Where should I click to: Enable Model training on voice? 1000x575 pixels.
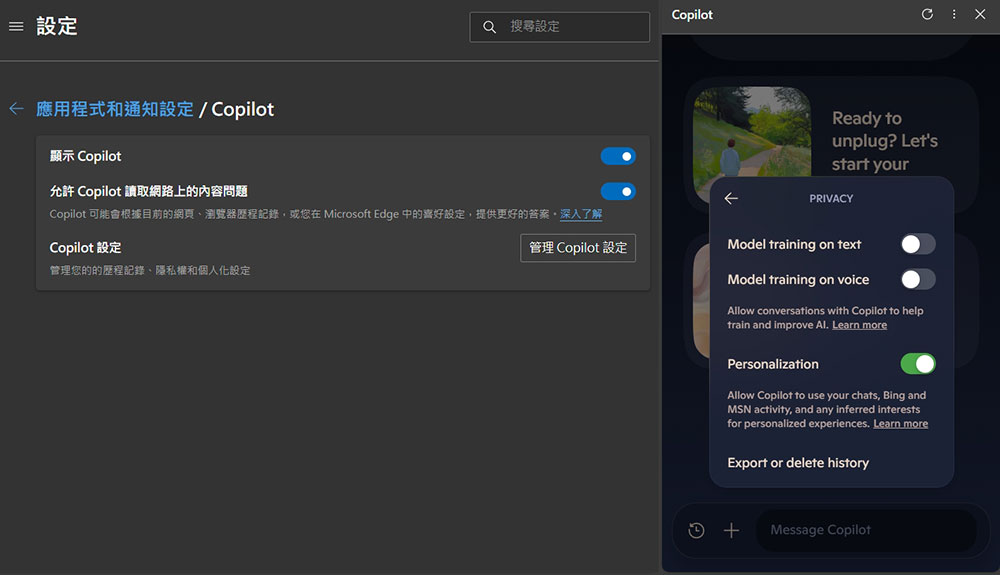coord(918,279)
